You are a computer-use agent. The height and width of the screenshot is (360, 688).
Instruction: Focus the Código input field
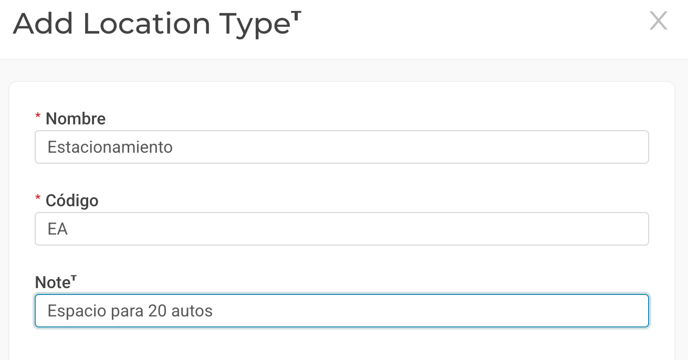pyautogui.click(x=342, y=229)
